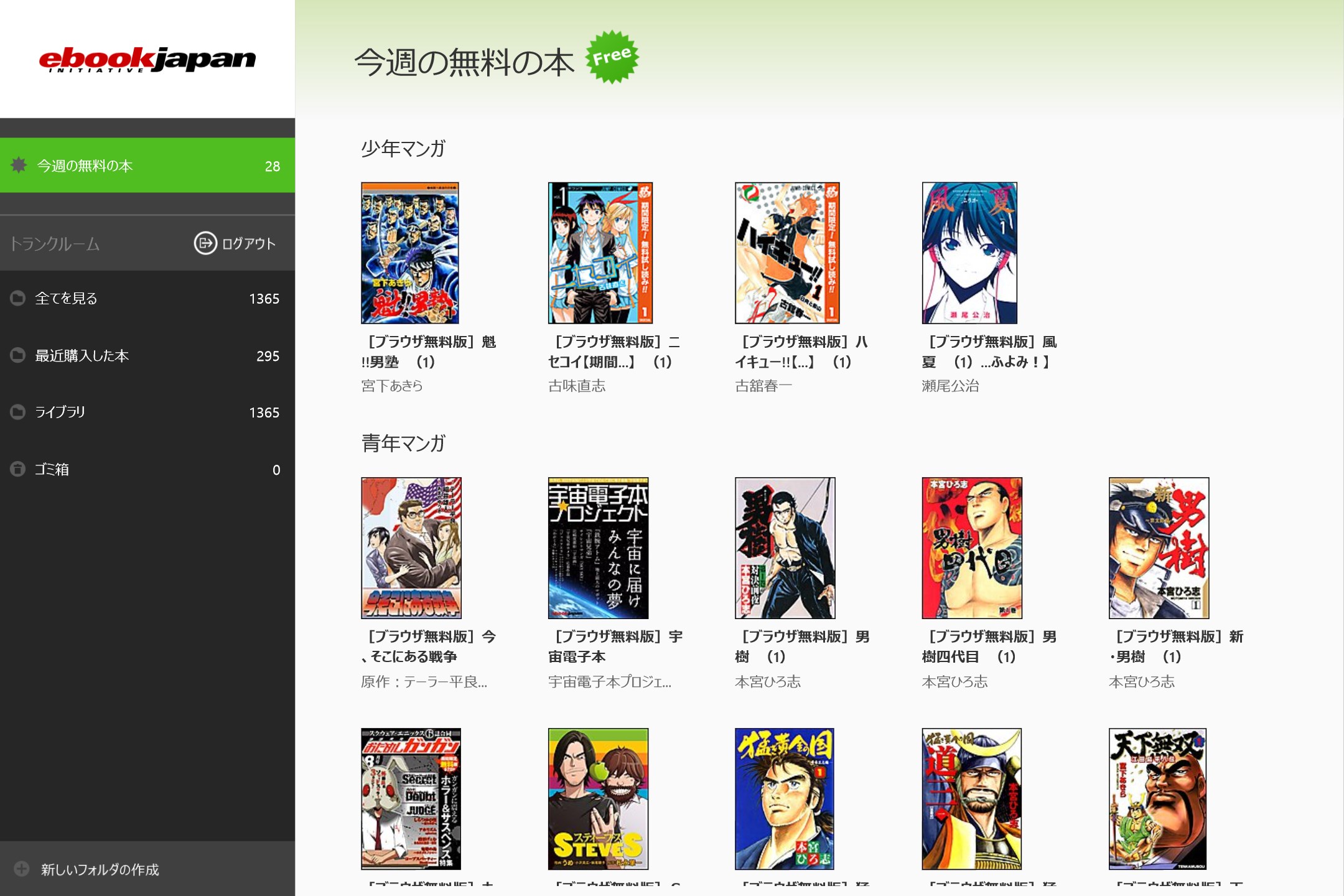
Task: Click title [ブラウザ無料版] ニセコイ
Action: tap(614, 352)
